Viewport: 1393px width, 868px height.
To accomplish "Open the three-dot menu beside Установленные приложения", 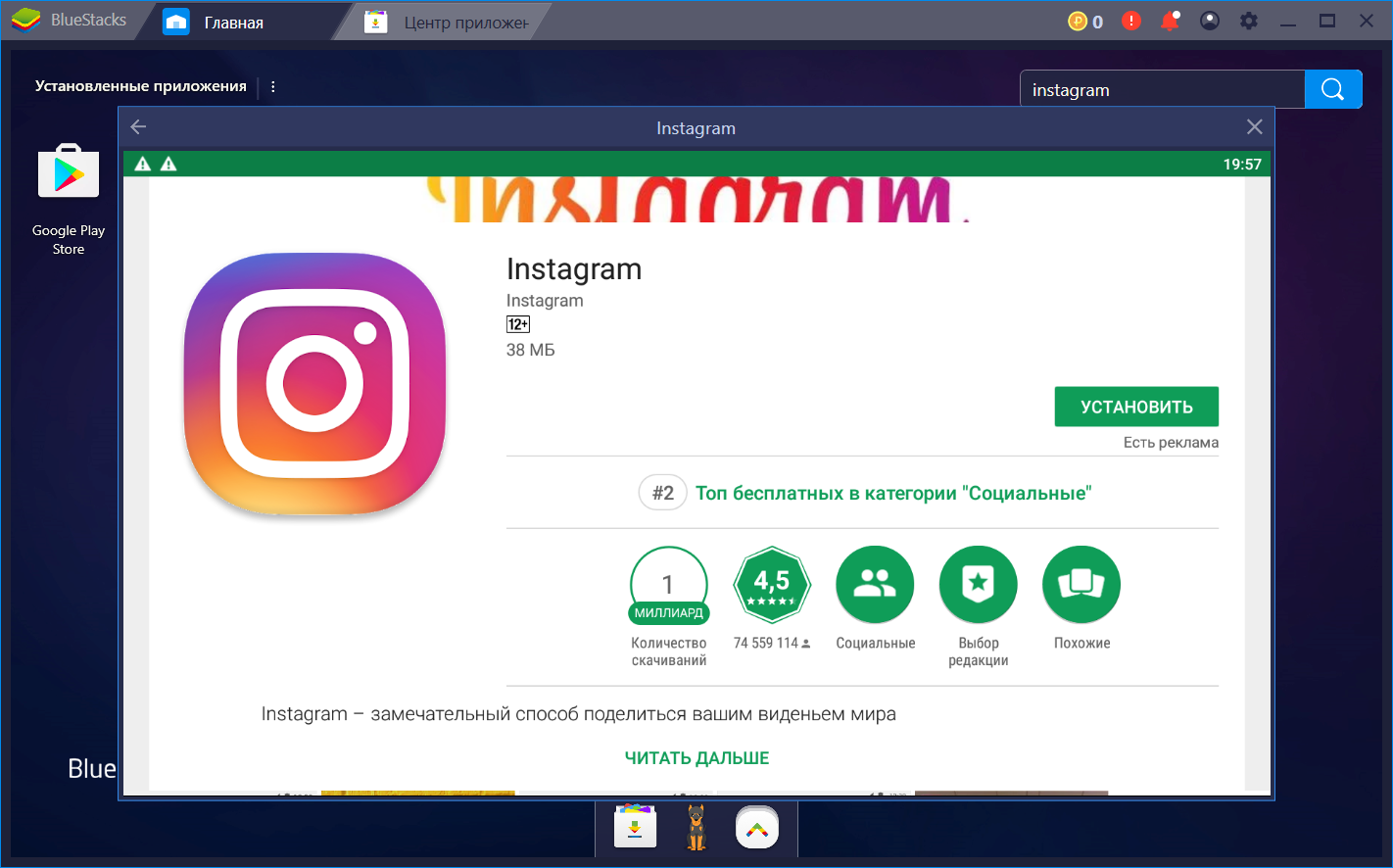I will (272, 86).
